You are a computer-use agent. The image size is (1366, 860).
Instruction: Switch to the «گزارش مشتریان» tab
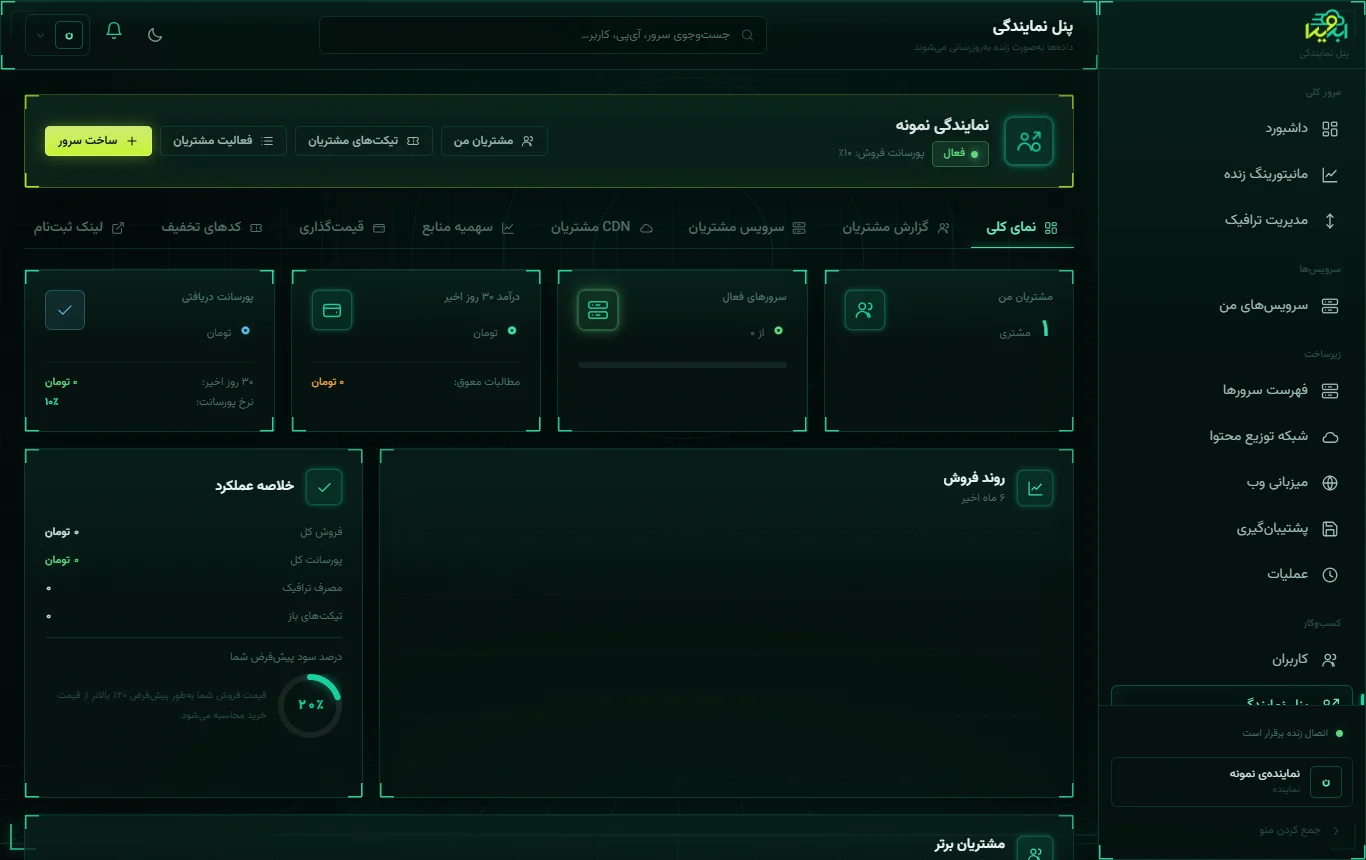coord(896,228)
